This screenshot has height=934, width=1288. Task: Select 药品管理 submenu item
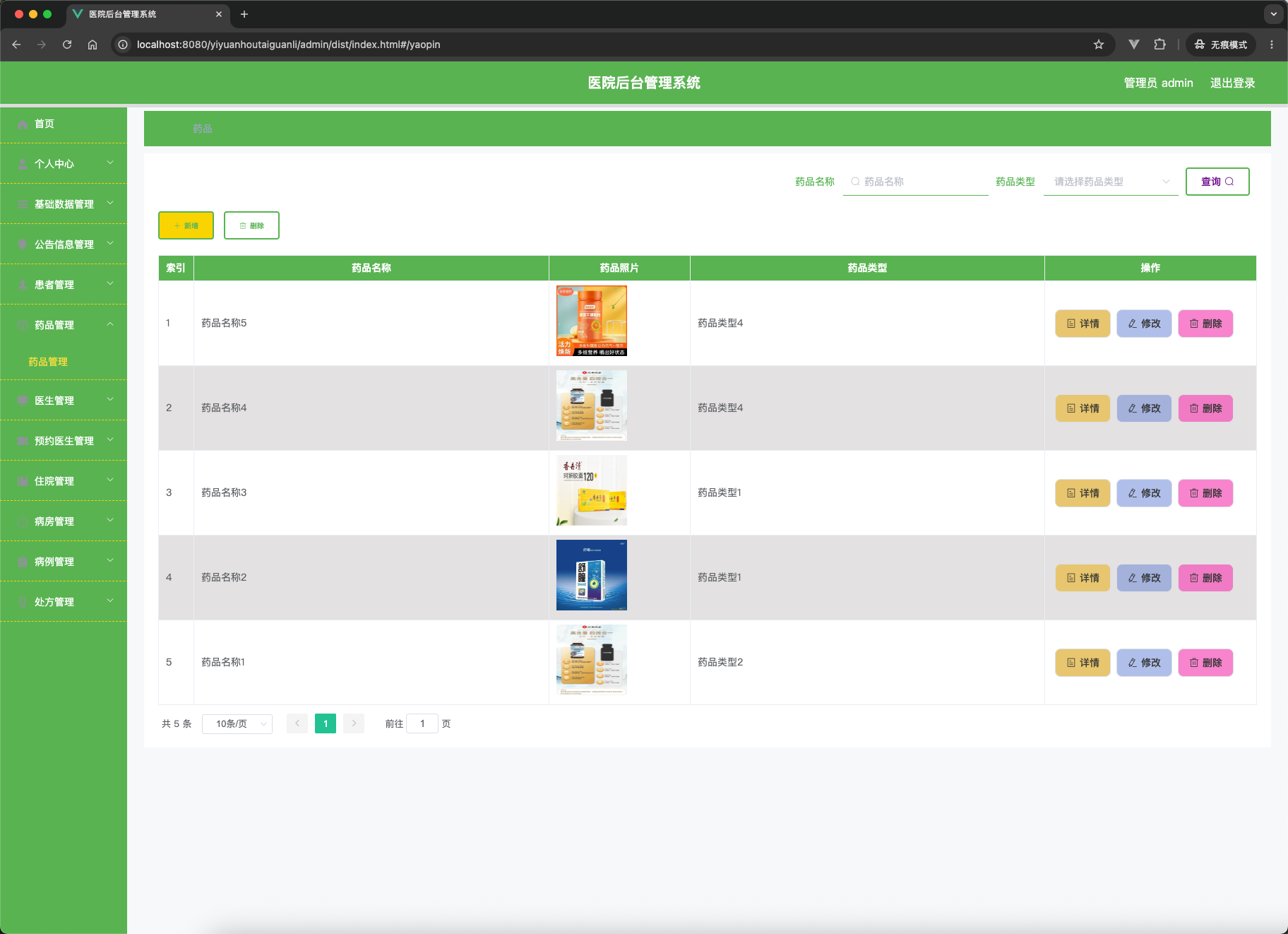48,362
